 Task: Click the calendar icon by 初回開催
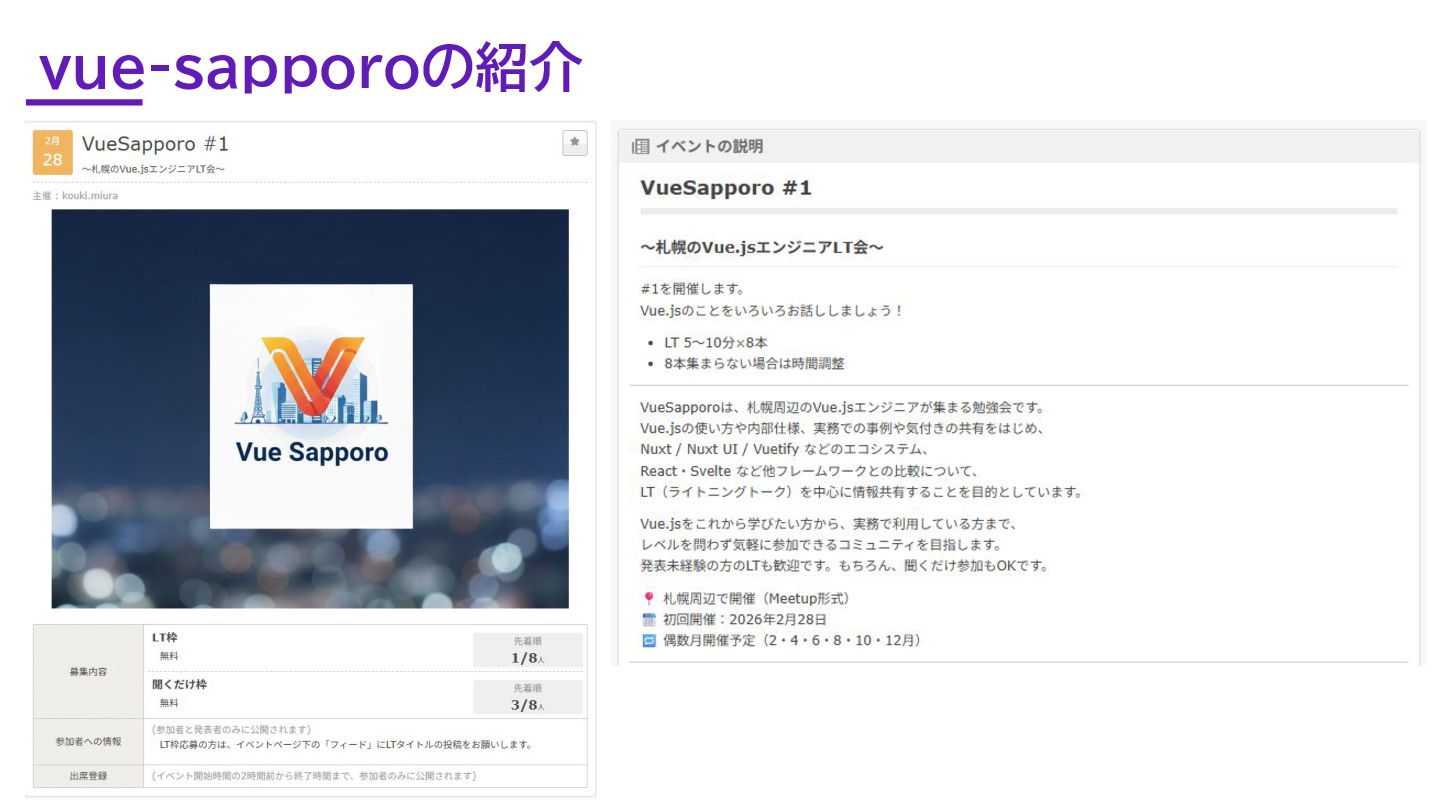coord(649,619)
